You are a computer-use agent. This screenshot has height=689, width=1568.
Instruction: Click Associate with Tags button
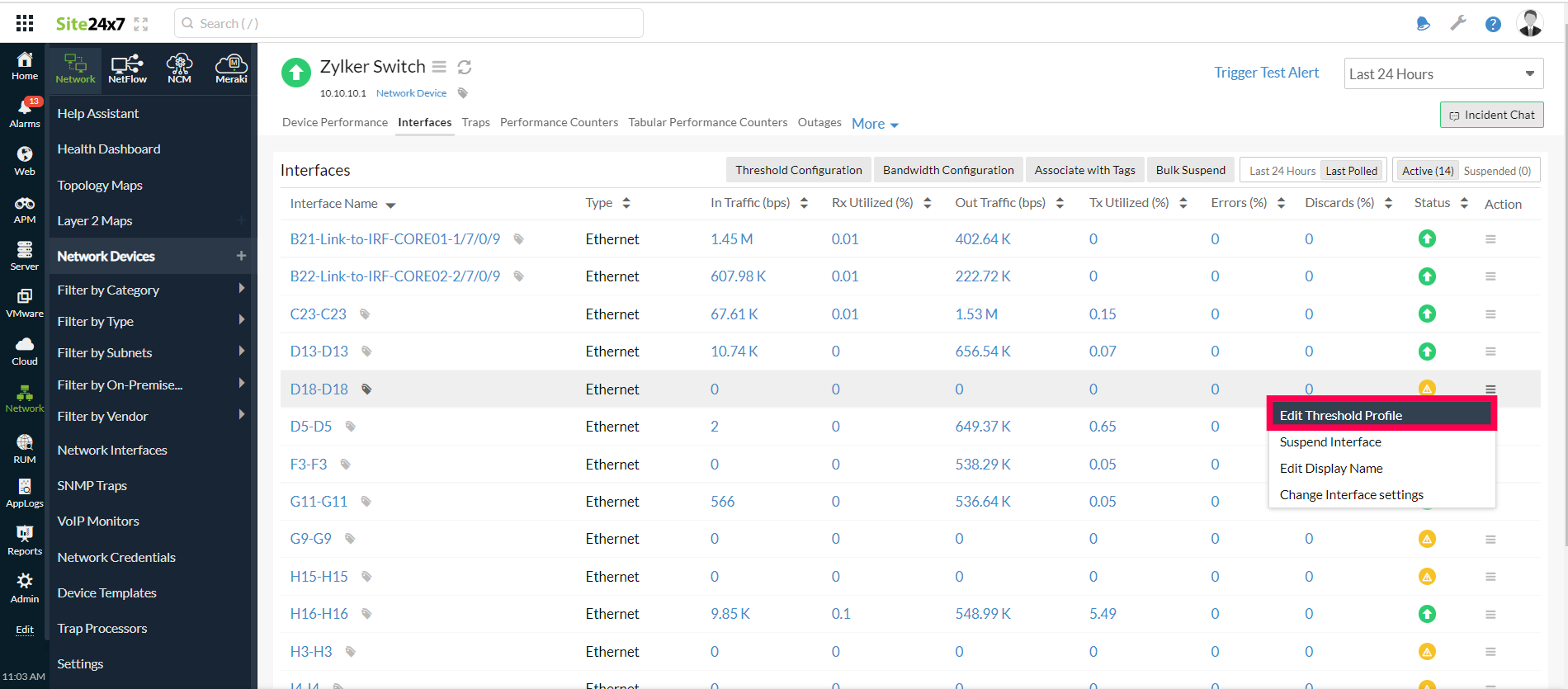pyautogui.click(x=1085, y=170)
